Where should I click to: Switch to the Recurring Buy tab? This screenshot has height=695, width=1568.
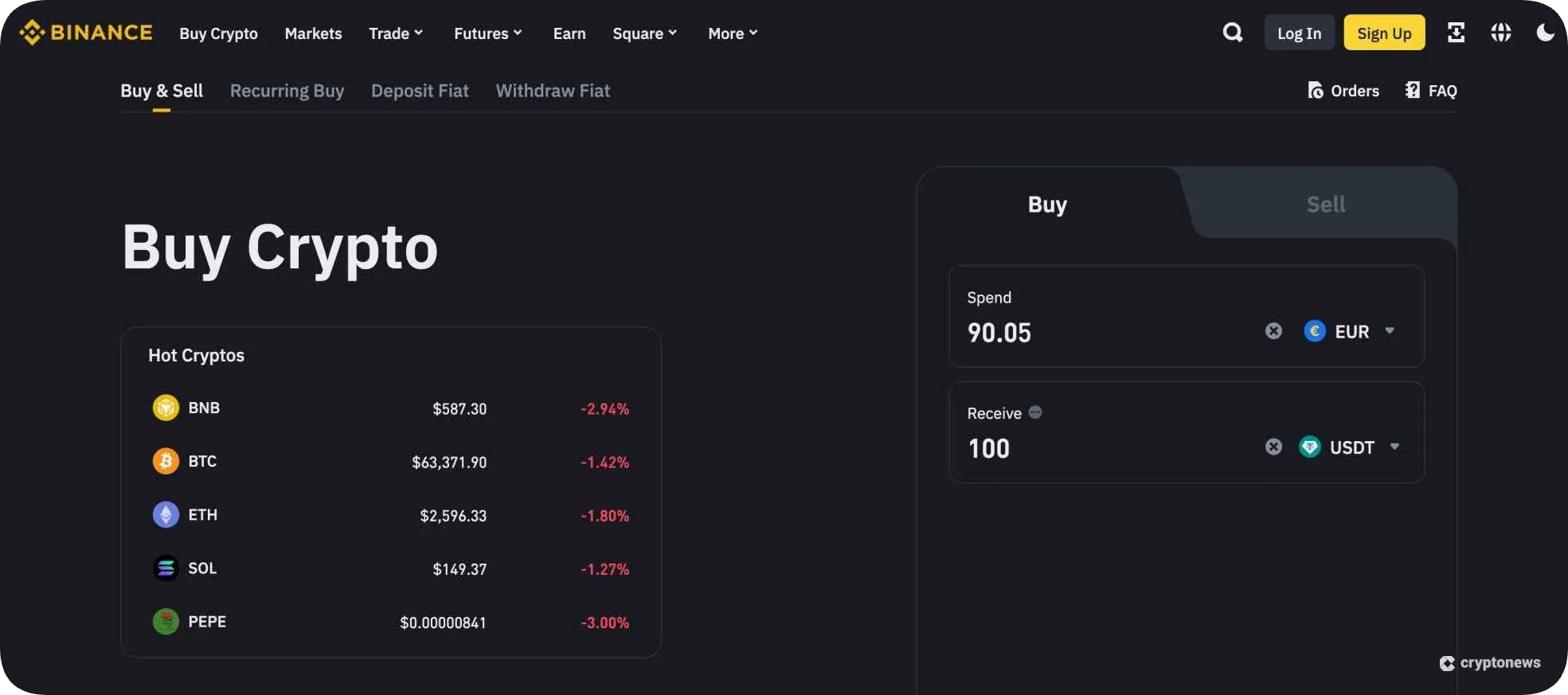click(287, 91)
